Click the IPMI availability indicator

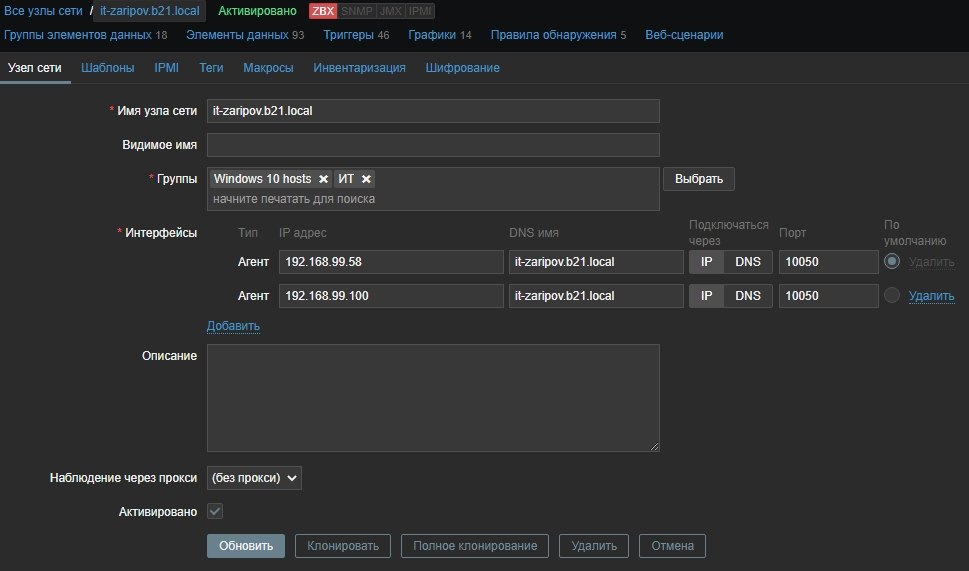tap(420, 11)
